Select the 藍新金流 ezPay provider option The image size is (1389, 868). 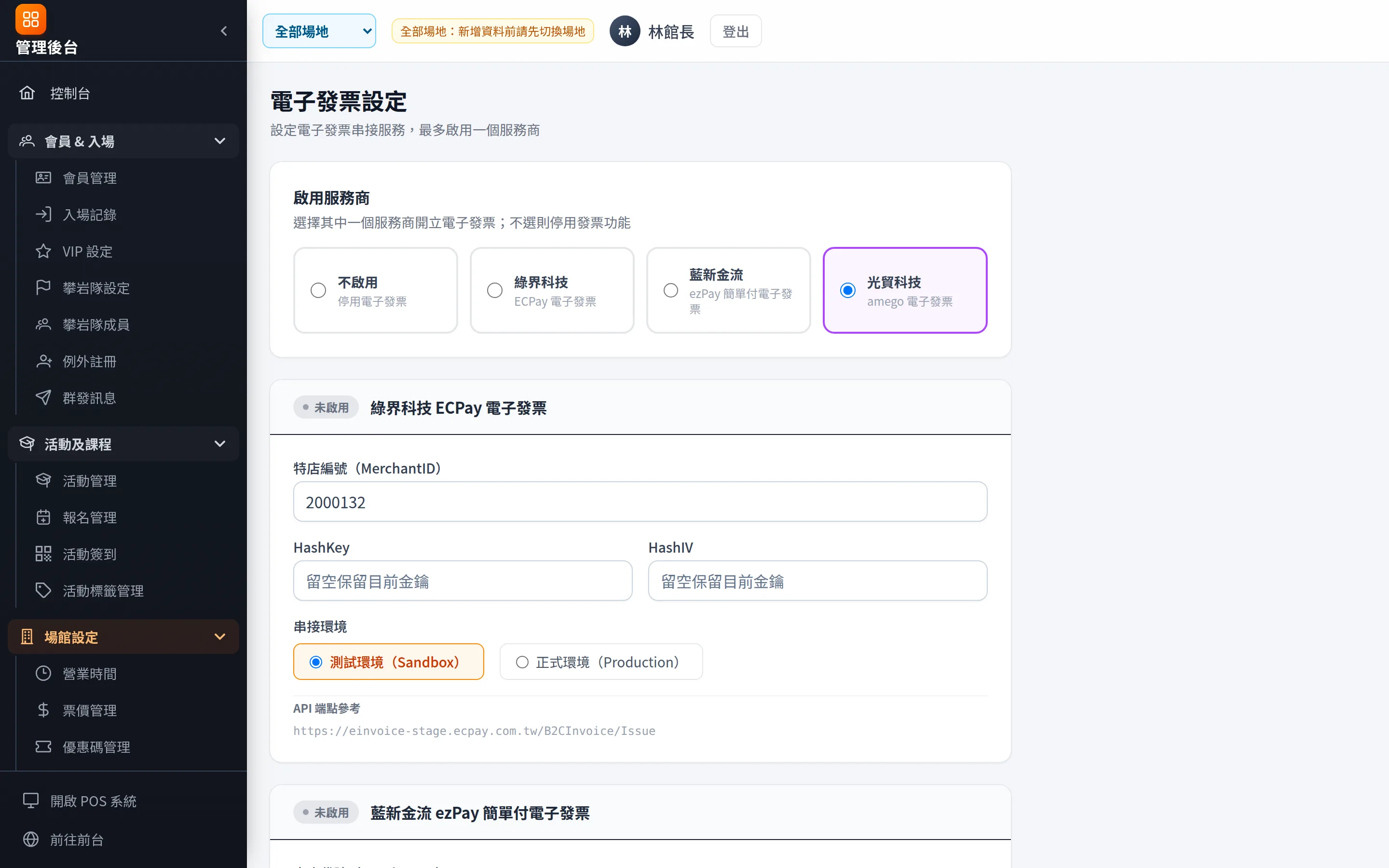[728, 290]
